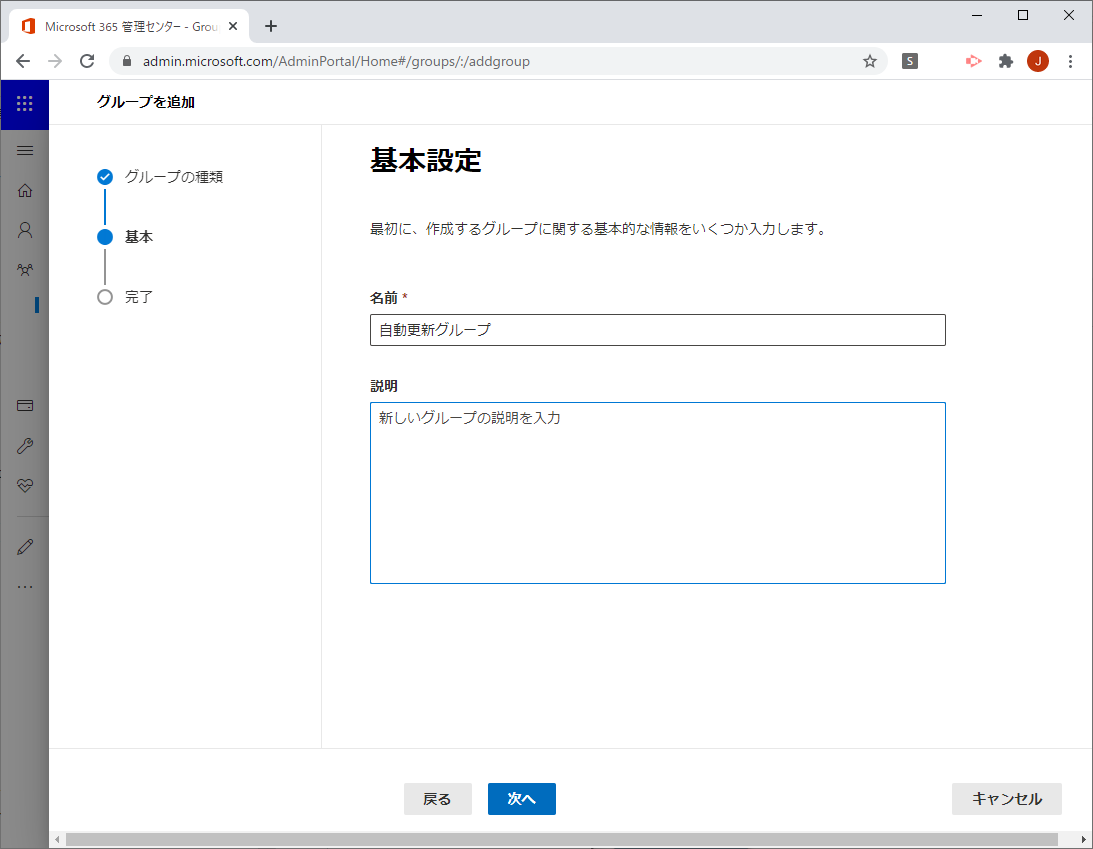
Task: Click the グループを追加 header title
Action: pos(146,102)
